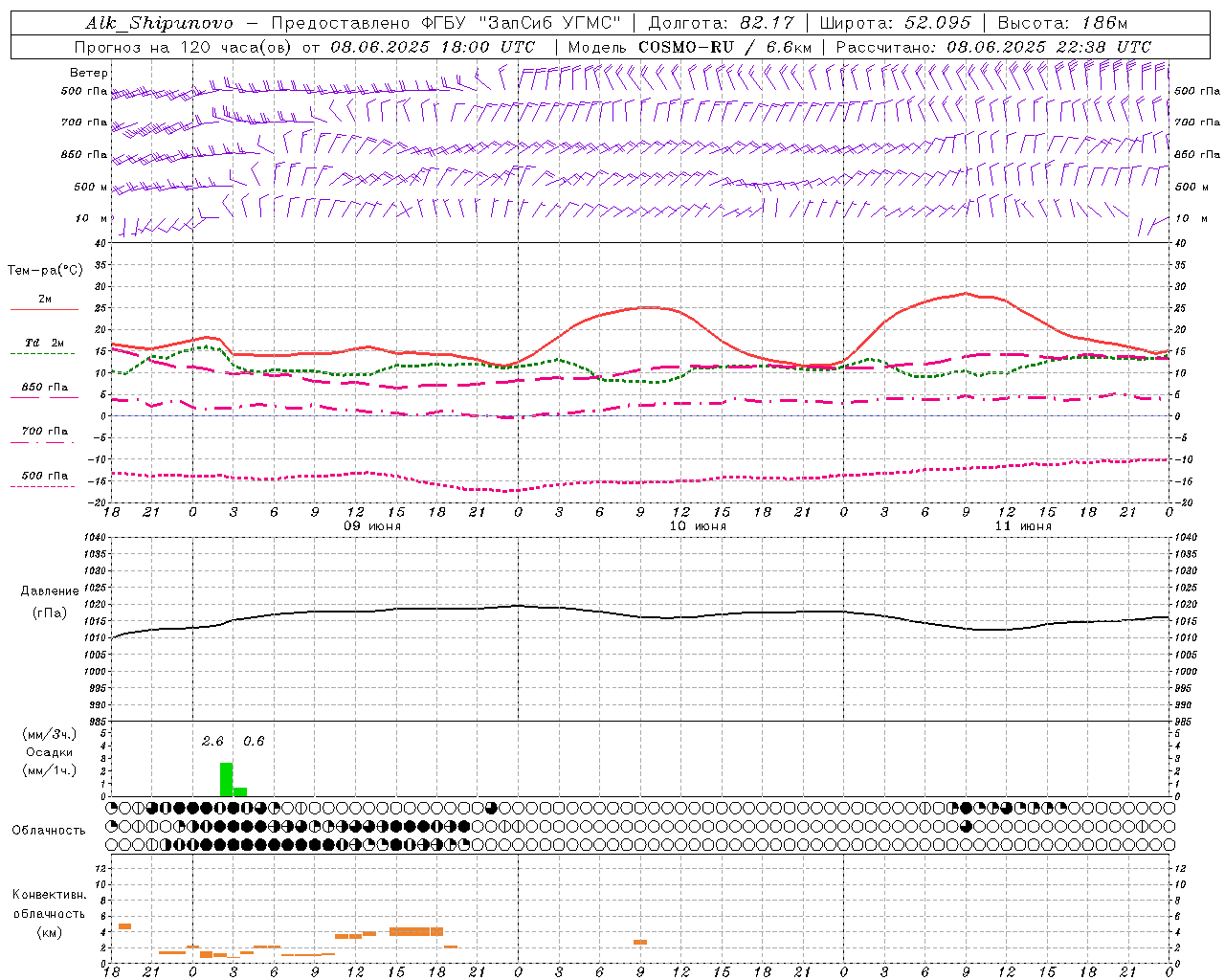Click the tall green precipitation bar
The width and height of the screenshot is (1225, 980).
(x=227, y=779)
